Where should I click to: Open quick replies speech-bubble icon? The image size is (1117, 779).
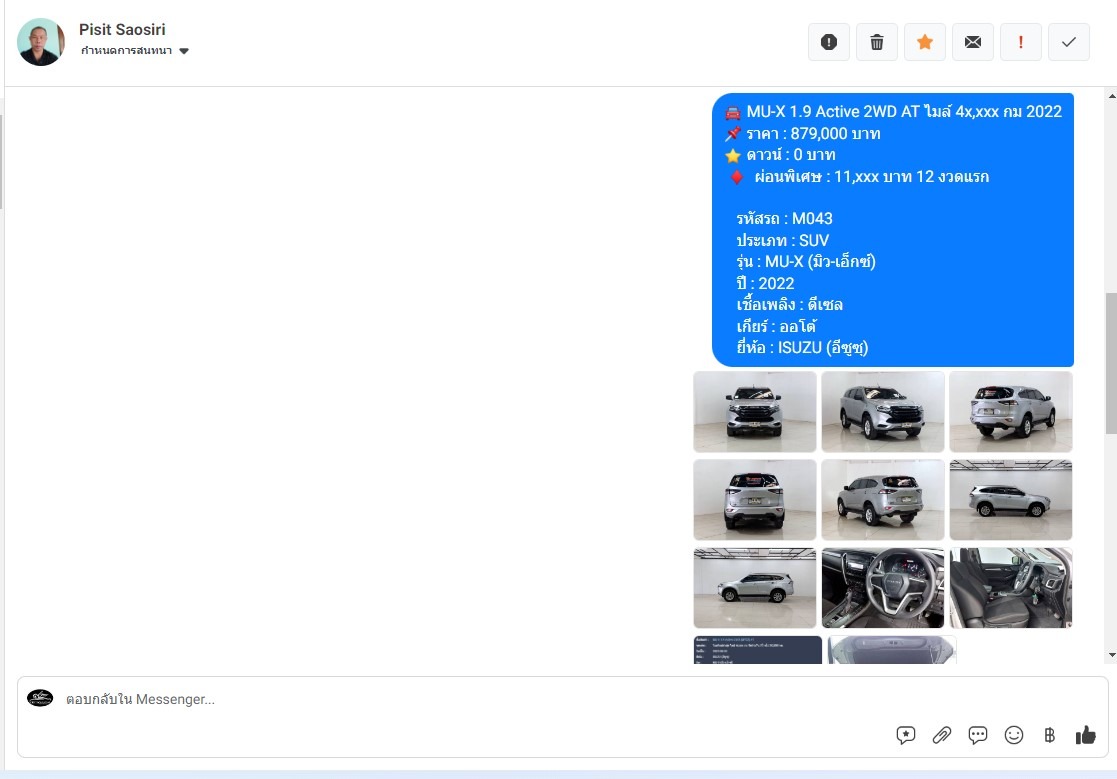[977, 735]
